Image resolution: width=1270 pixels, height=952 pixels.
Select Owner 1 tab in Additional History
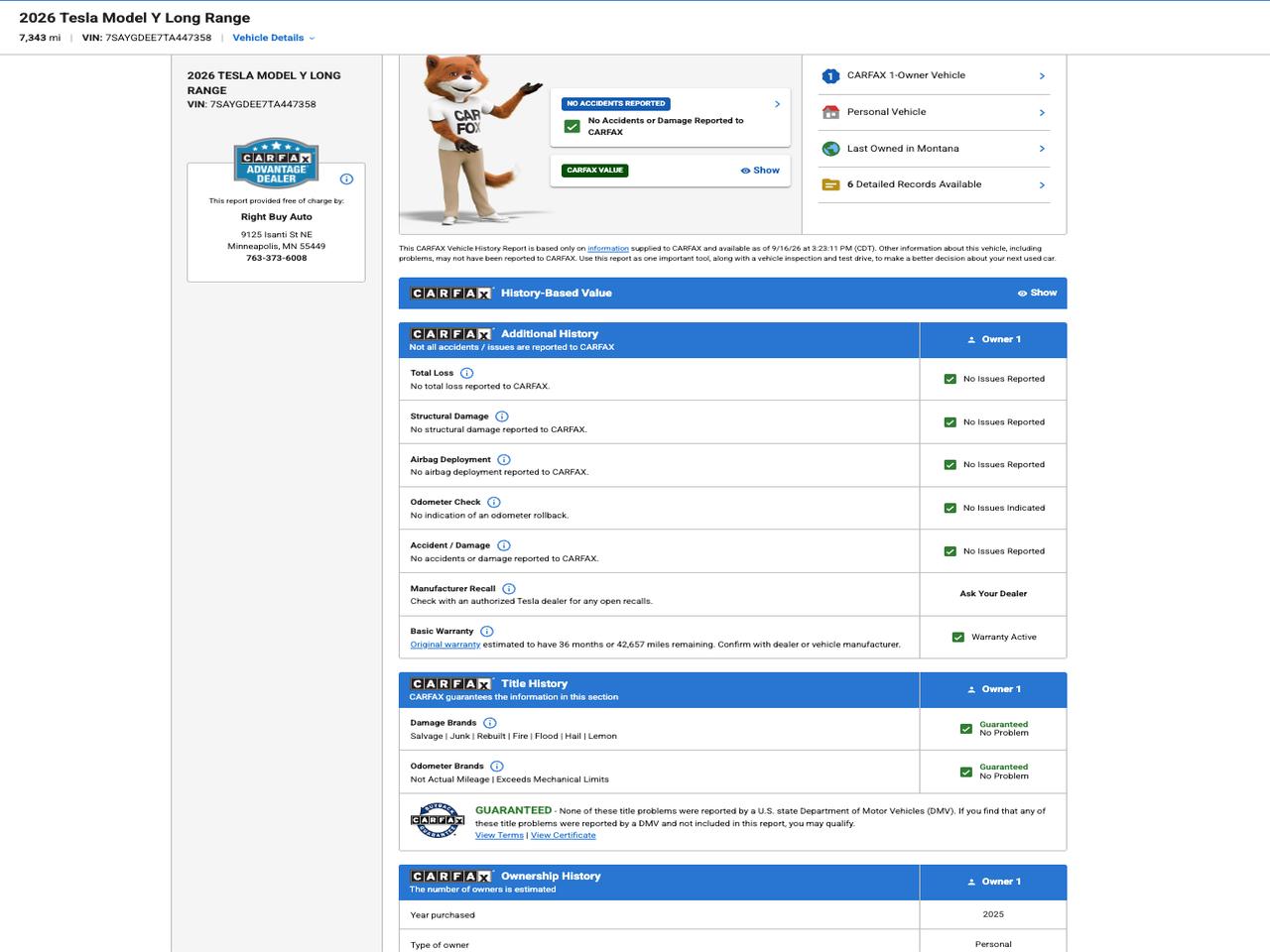pyautogui.click(x=993, y=340)
